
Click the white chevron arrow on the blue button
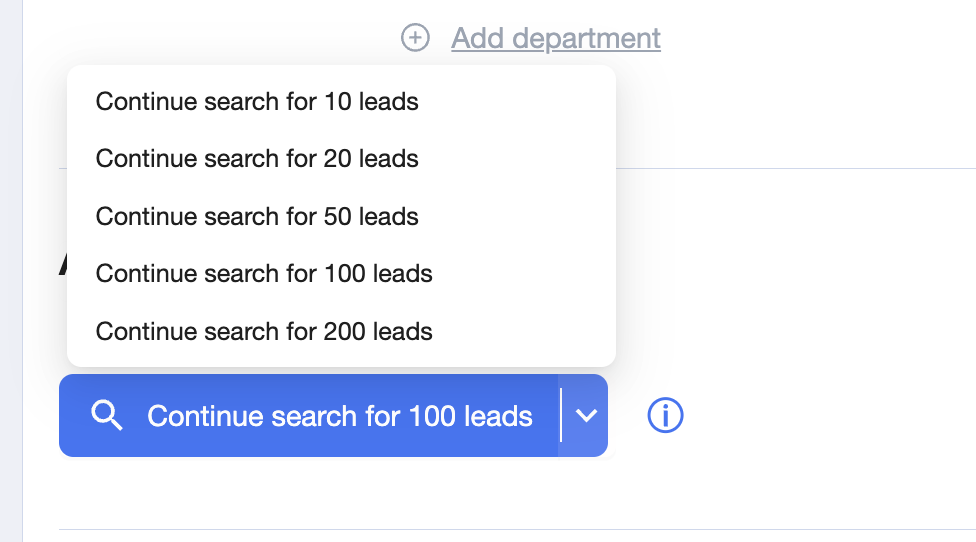coord(586,416)
